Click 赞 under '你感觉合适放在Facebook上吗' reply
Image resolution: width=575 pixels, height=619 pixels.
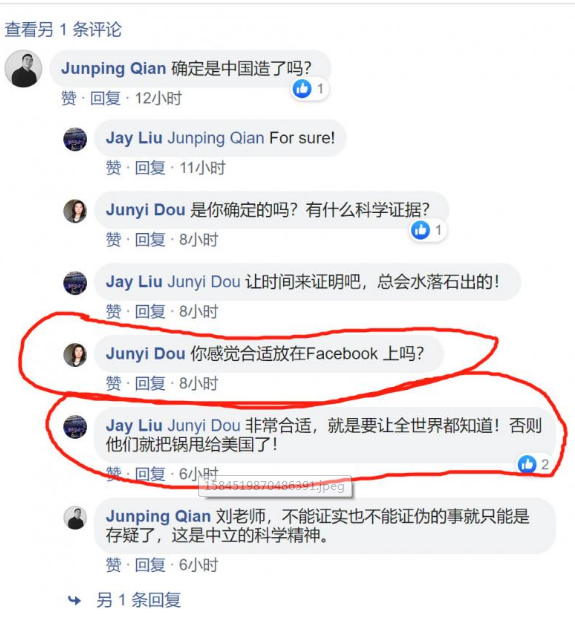point(113,383)
